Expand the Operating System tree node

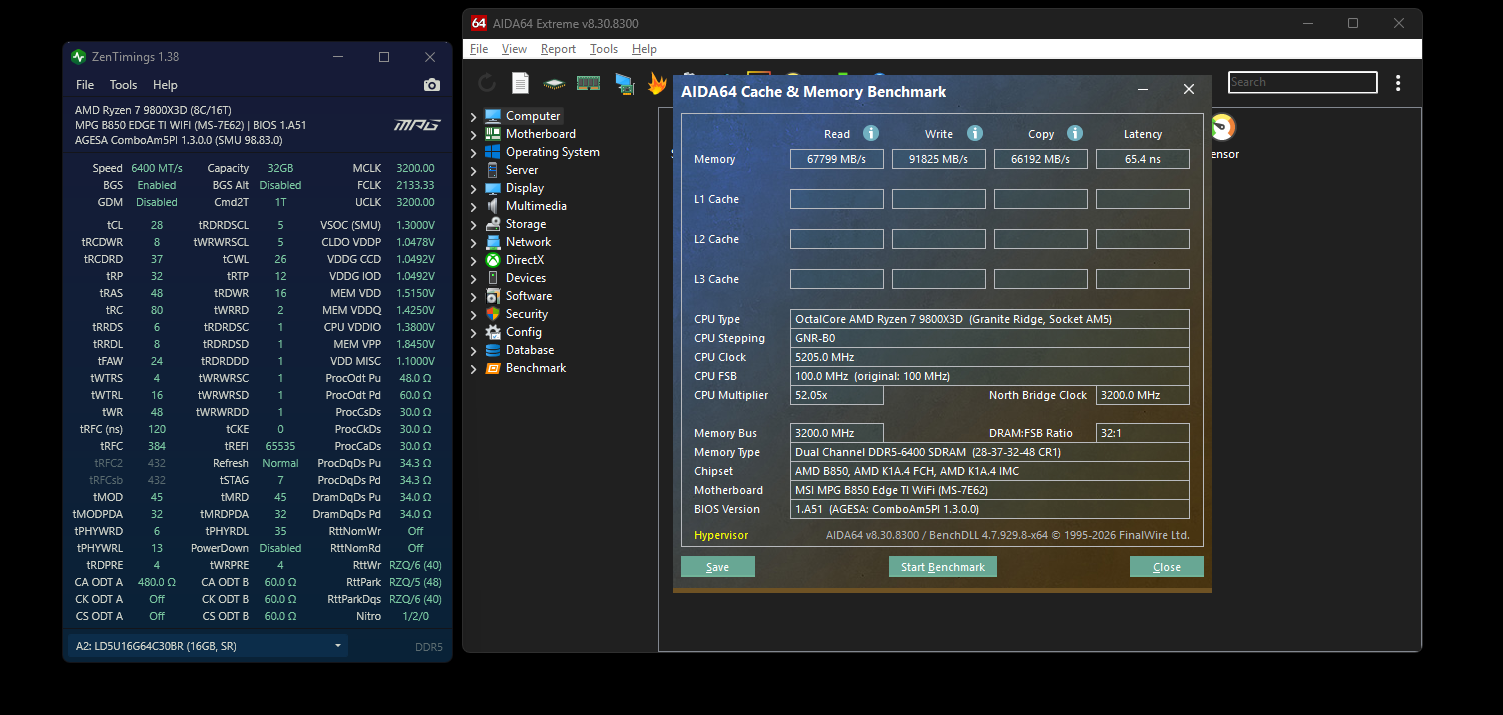474,153
